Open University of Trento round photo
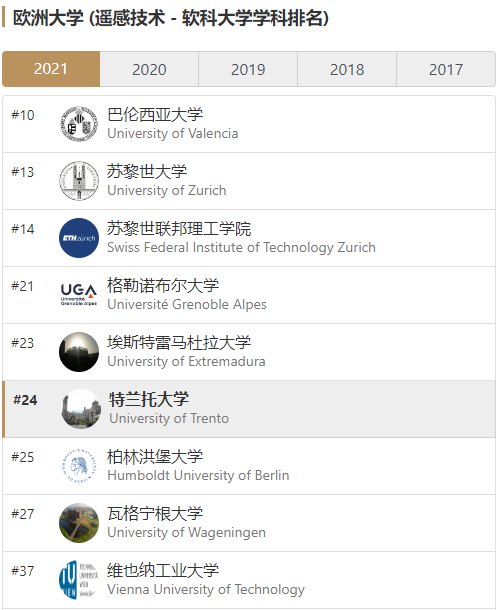 coord(81,409)
